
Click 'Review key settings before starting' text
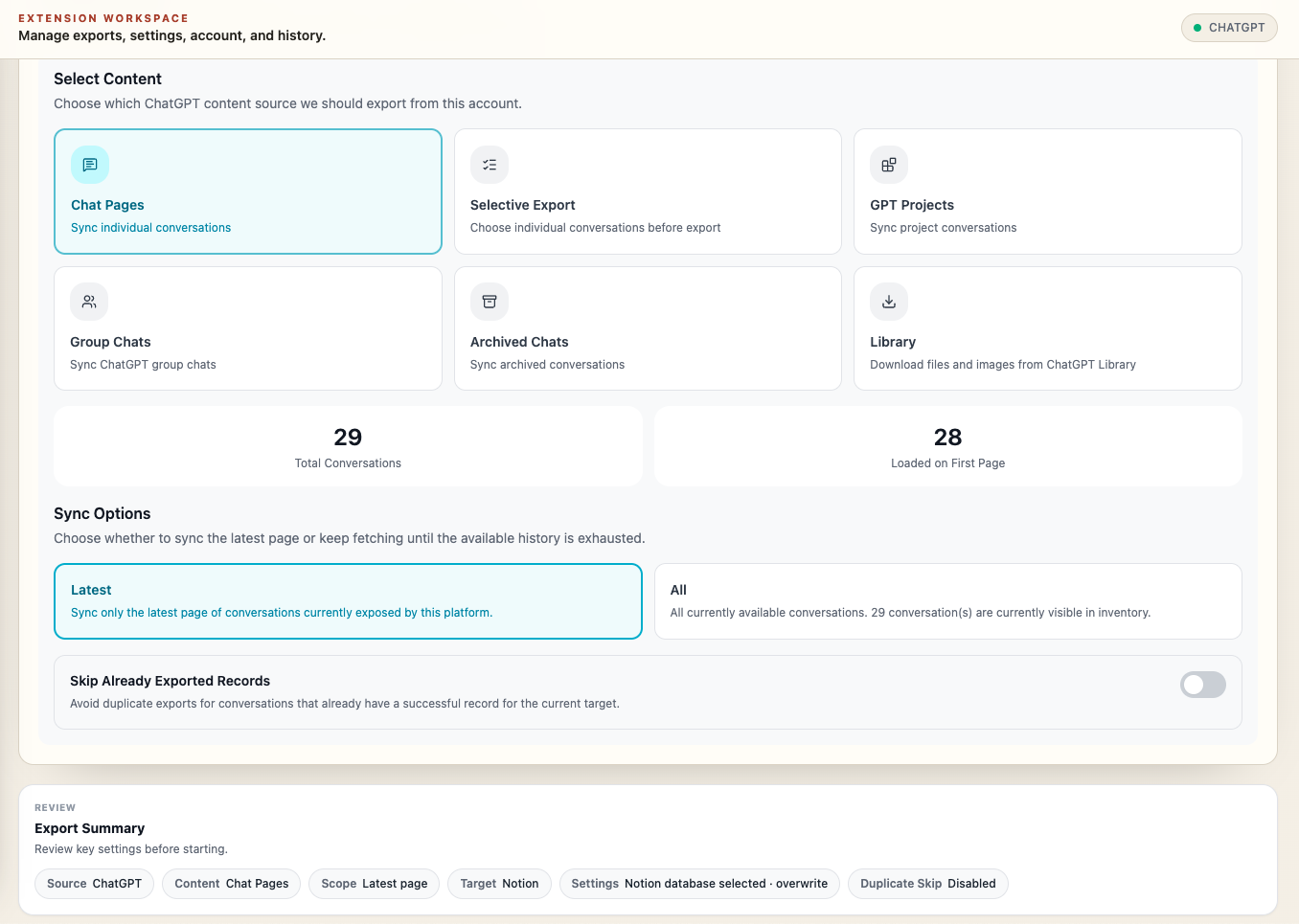pyautogui.click(x=131, y=849)
